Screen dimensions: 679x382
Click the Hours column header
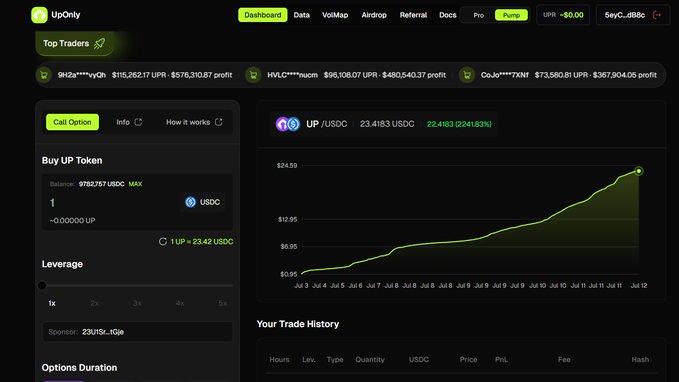(x=279, y=359)
